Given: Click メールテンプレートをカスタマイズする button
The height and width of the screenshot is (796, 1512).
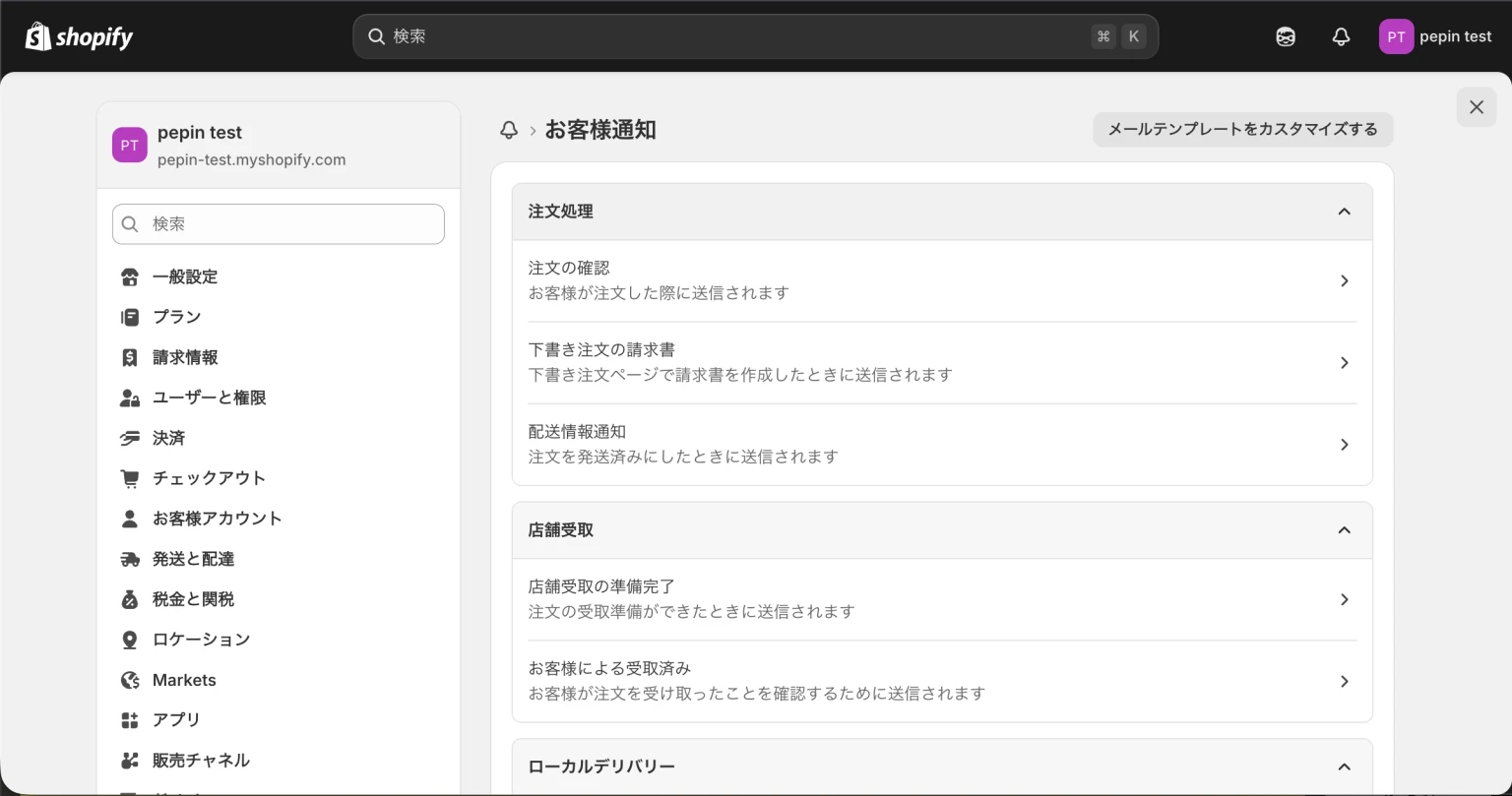Looking at the screenshot, I should click(x=1242, y=129).
